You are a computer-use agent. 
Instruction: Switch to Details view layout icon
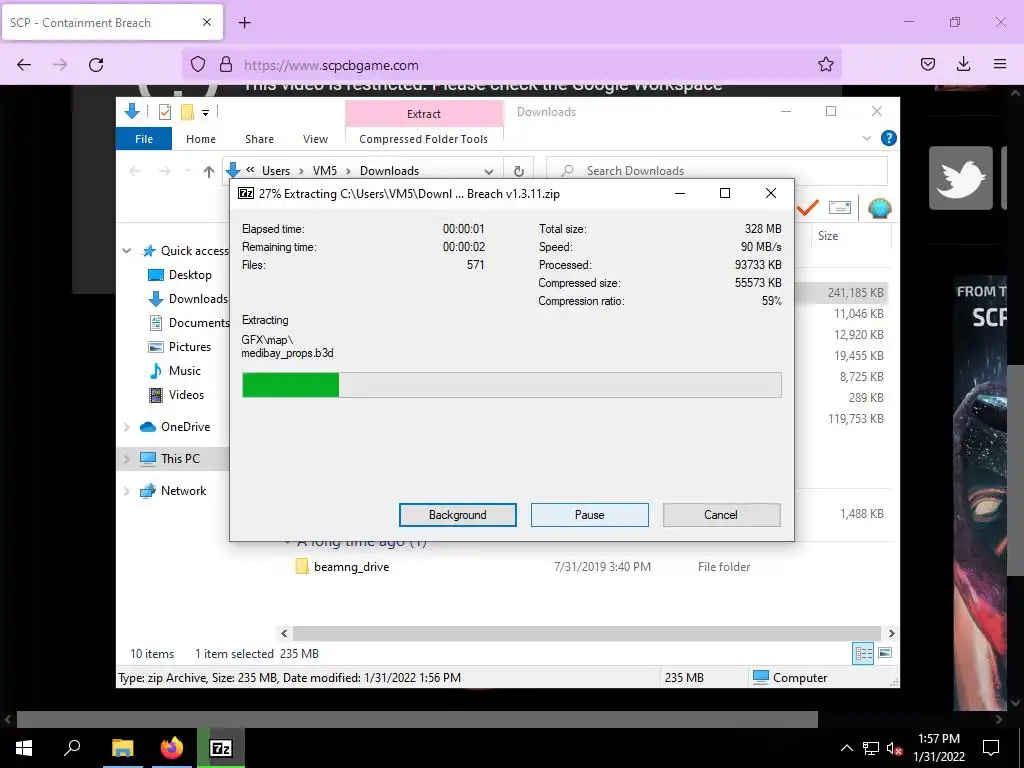[863, 653]
